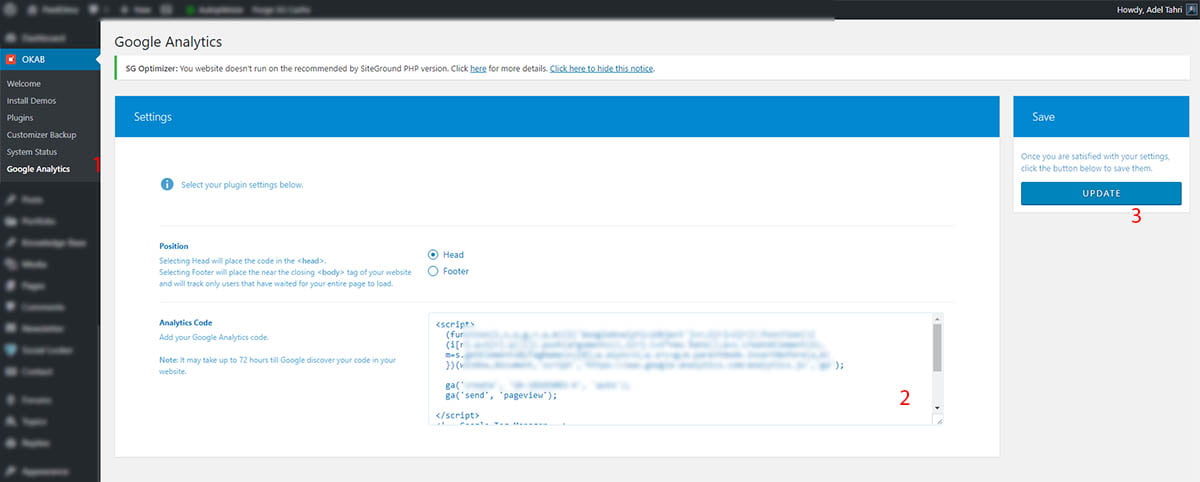This screenshot has width=1200, height=482.
Task: Click the 'Analytics Code' setting label
Action: [186, 323]
